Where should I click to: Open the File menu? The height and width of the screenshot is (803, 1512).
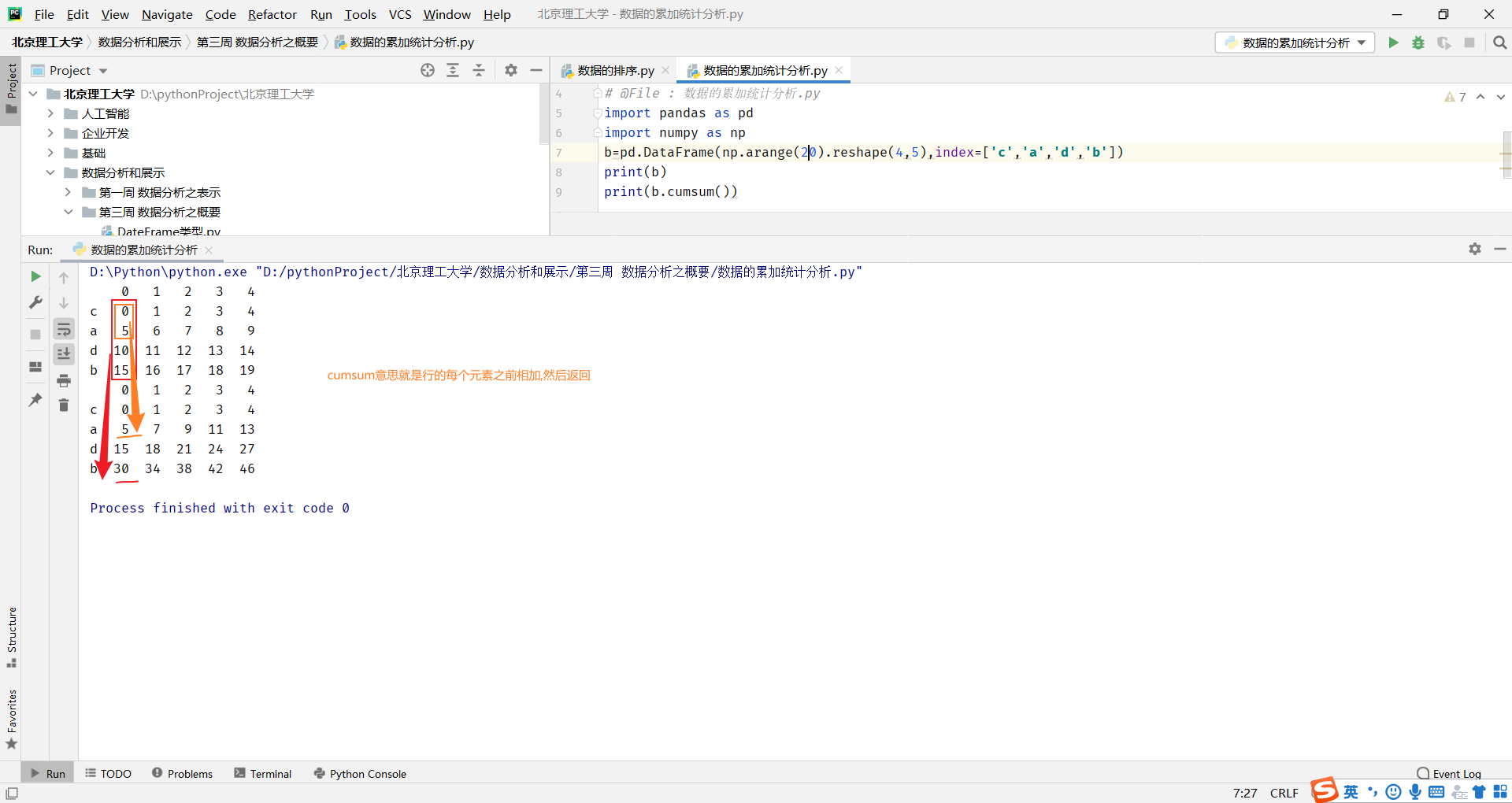tap(44, 14)
